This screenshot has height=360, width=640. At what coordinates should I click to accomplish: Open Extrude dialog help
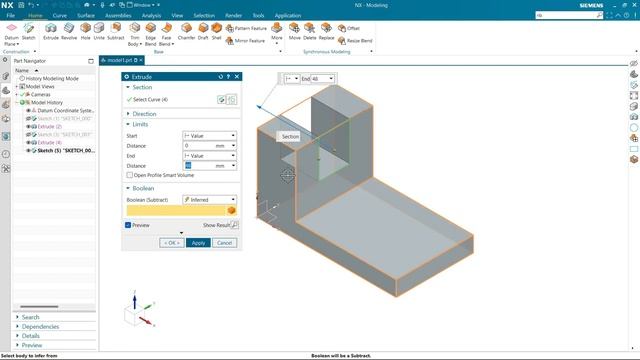[x=228, y=77]
